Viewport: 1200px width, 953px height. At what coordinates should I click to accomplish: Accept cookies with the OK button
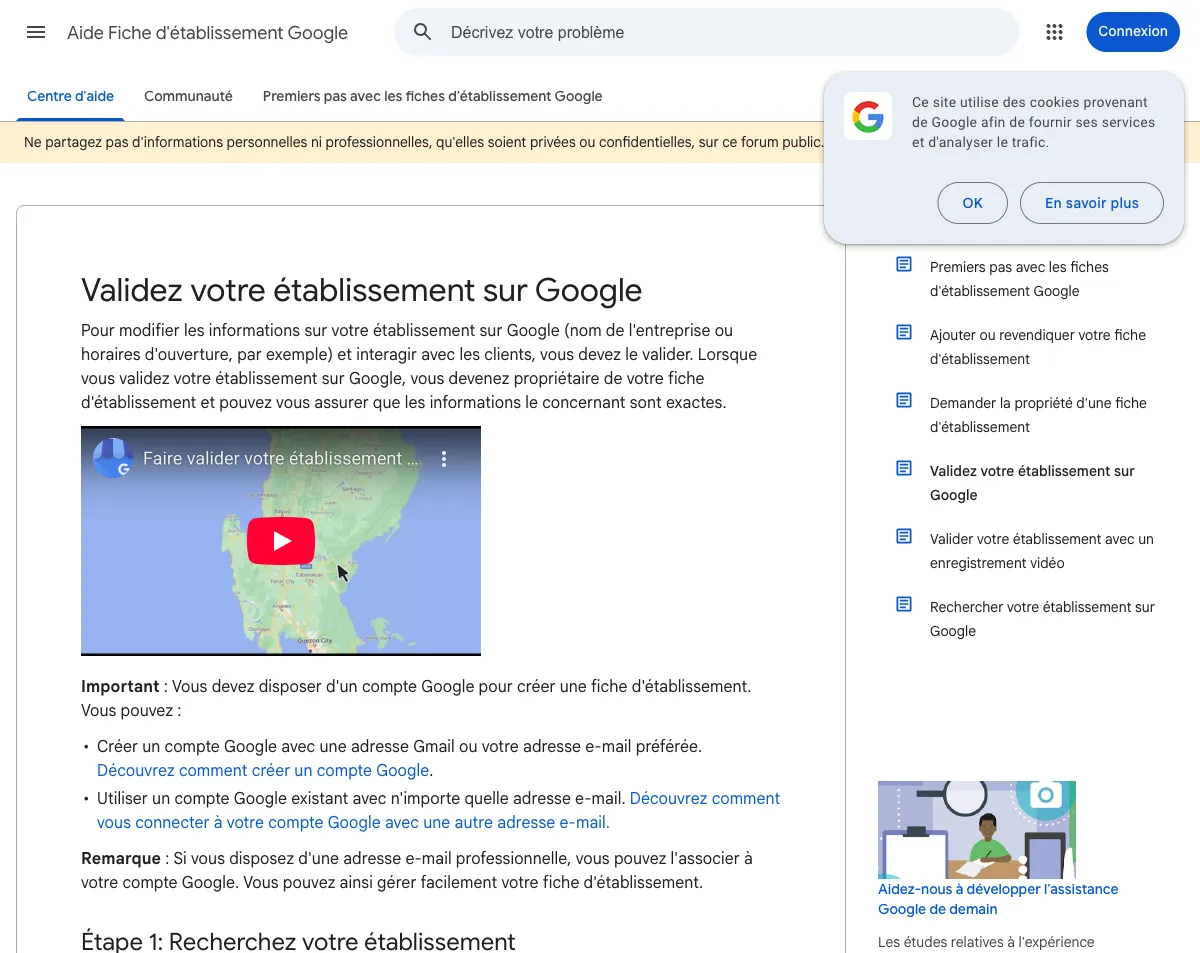[x=971, y=202]
